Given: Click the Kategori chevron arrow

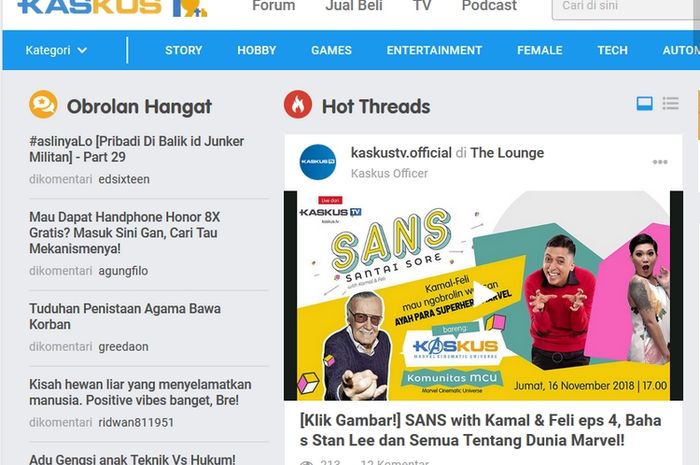Looking at the screenshot, I should tap(82, 50).
